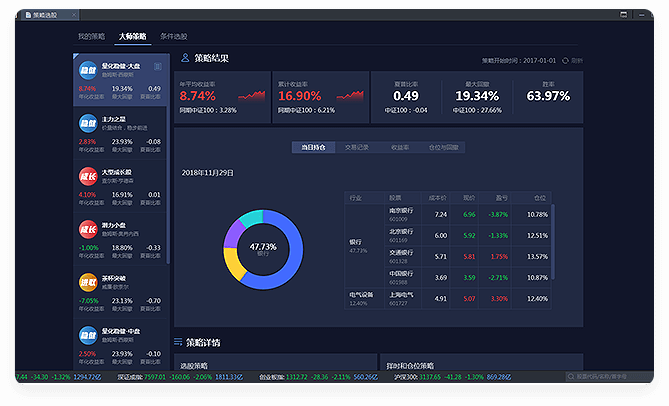Viewport: 669px width, 406px height.
Task: Click the 策略详情 list icon
Action: (x=179, y=342)
